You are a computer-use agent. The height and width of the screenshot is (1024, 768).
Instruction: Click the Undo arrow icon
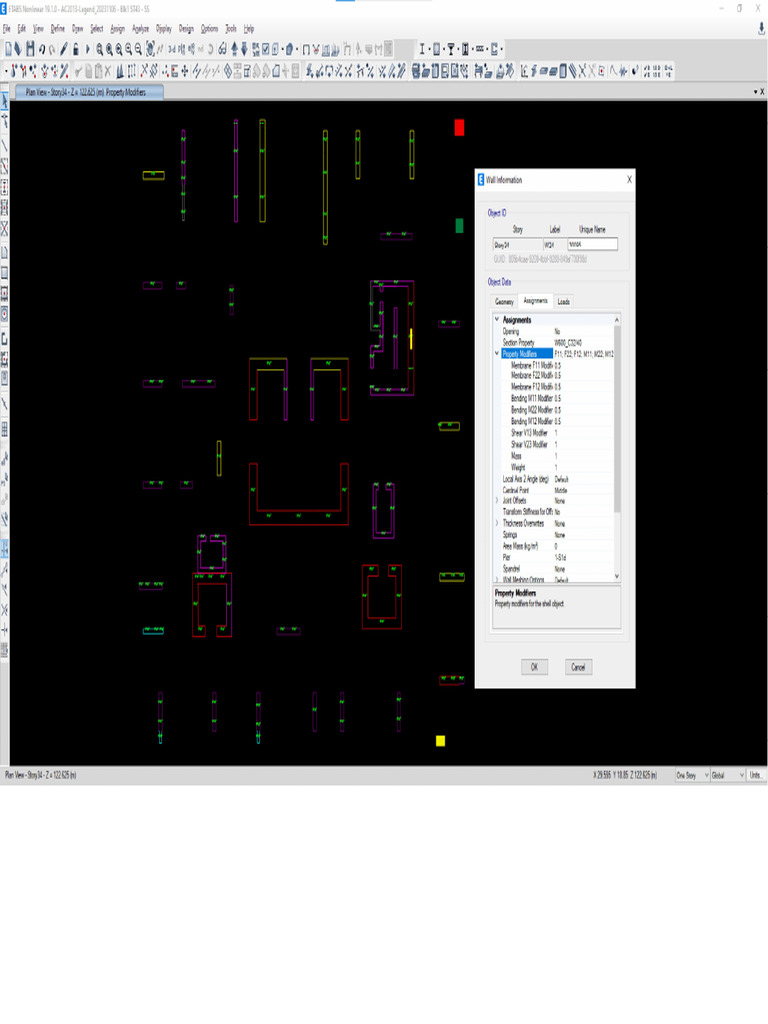(x=43, y=48)
